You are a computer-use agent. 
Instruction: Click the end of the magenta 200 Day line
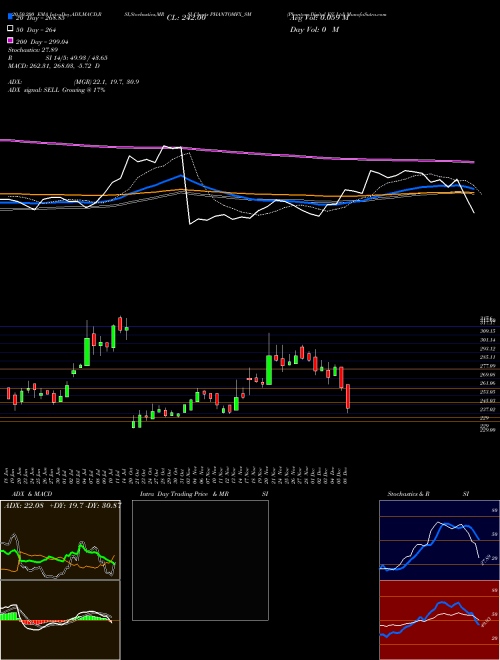click(x=474, y=162)
